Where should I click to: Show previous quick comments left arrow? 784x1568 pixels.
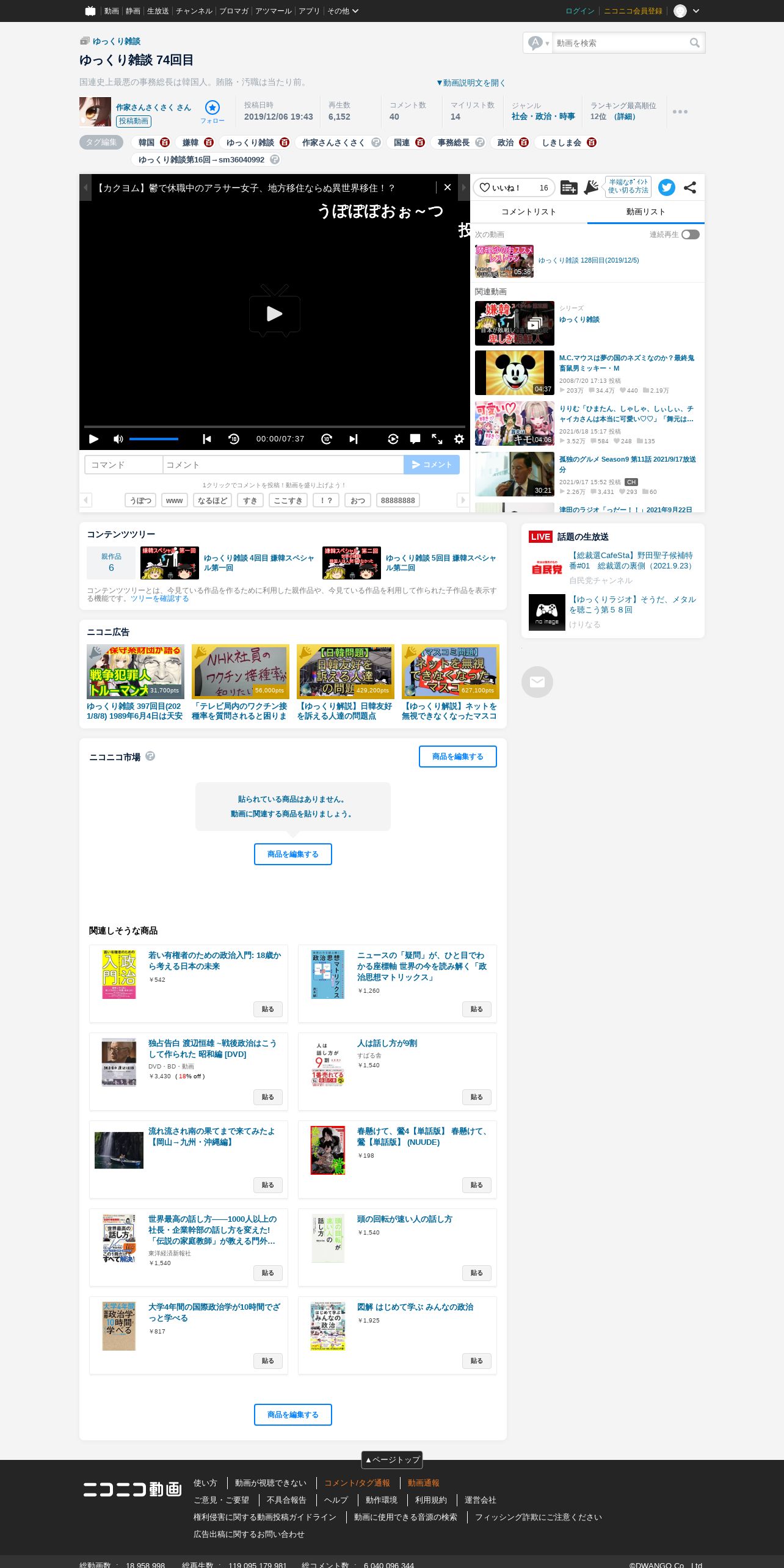[x=86, y=500]
